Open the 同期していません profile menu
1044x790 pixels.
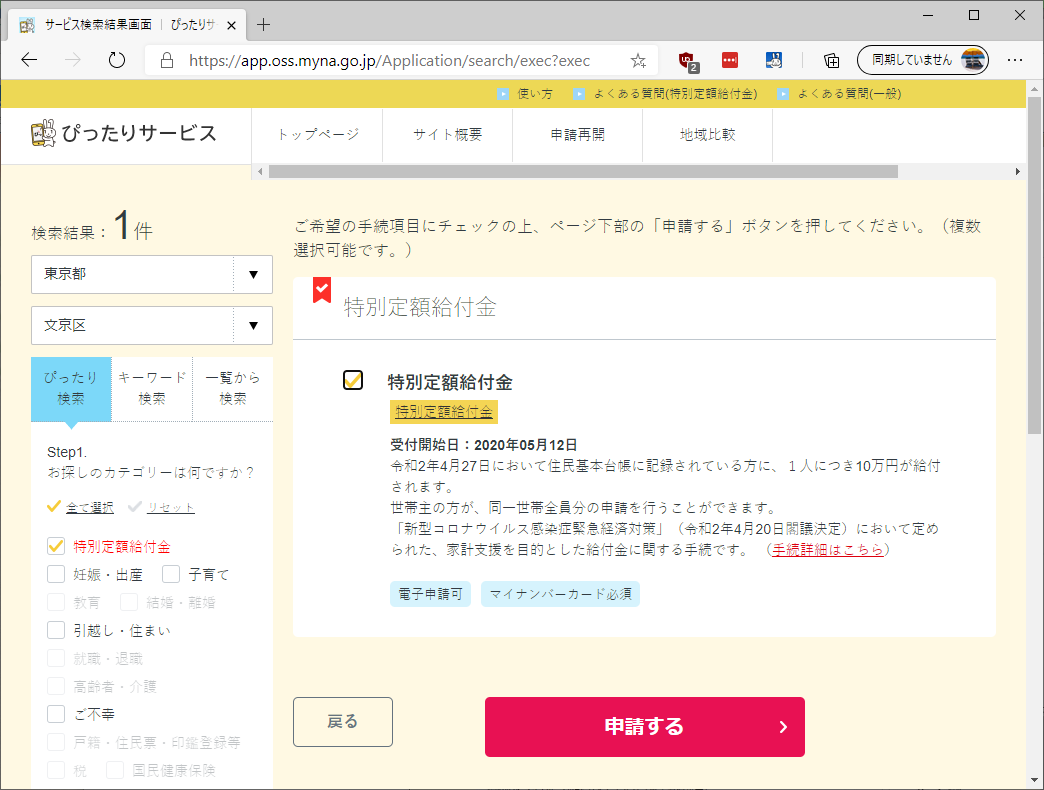923,60
